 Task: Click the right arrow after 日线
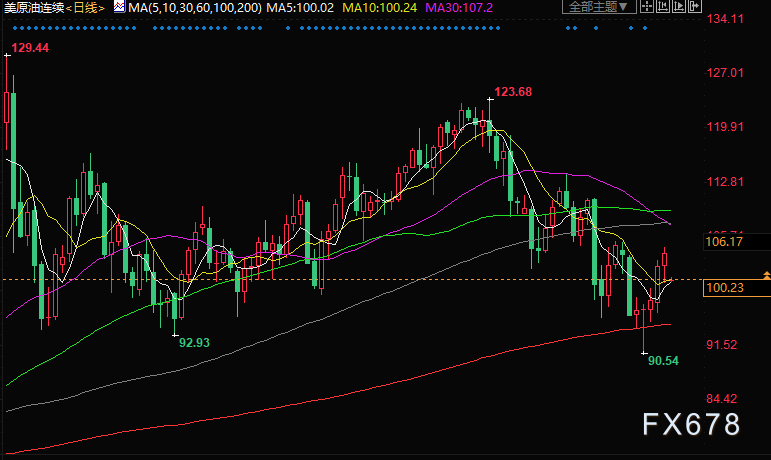click(102, 8)
